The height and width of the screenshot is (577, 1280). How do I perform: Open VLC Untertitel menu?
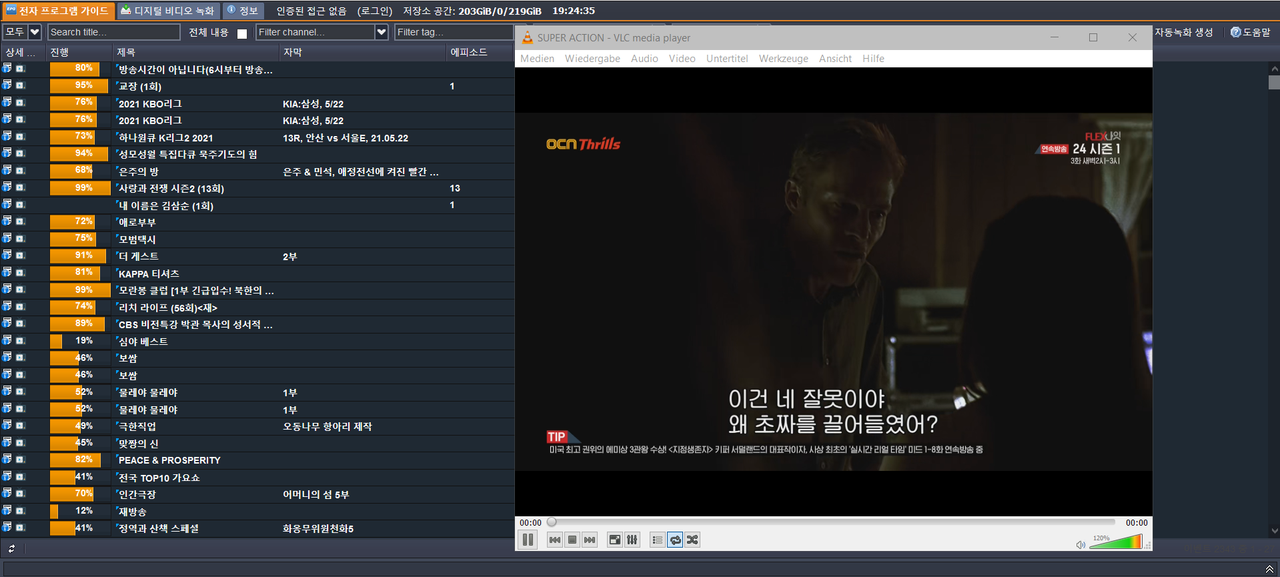[727, 59]
